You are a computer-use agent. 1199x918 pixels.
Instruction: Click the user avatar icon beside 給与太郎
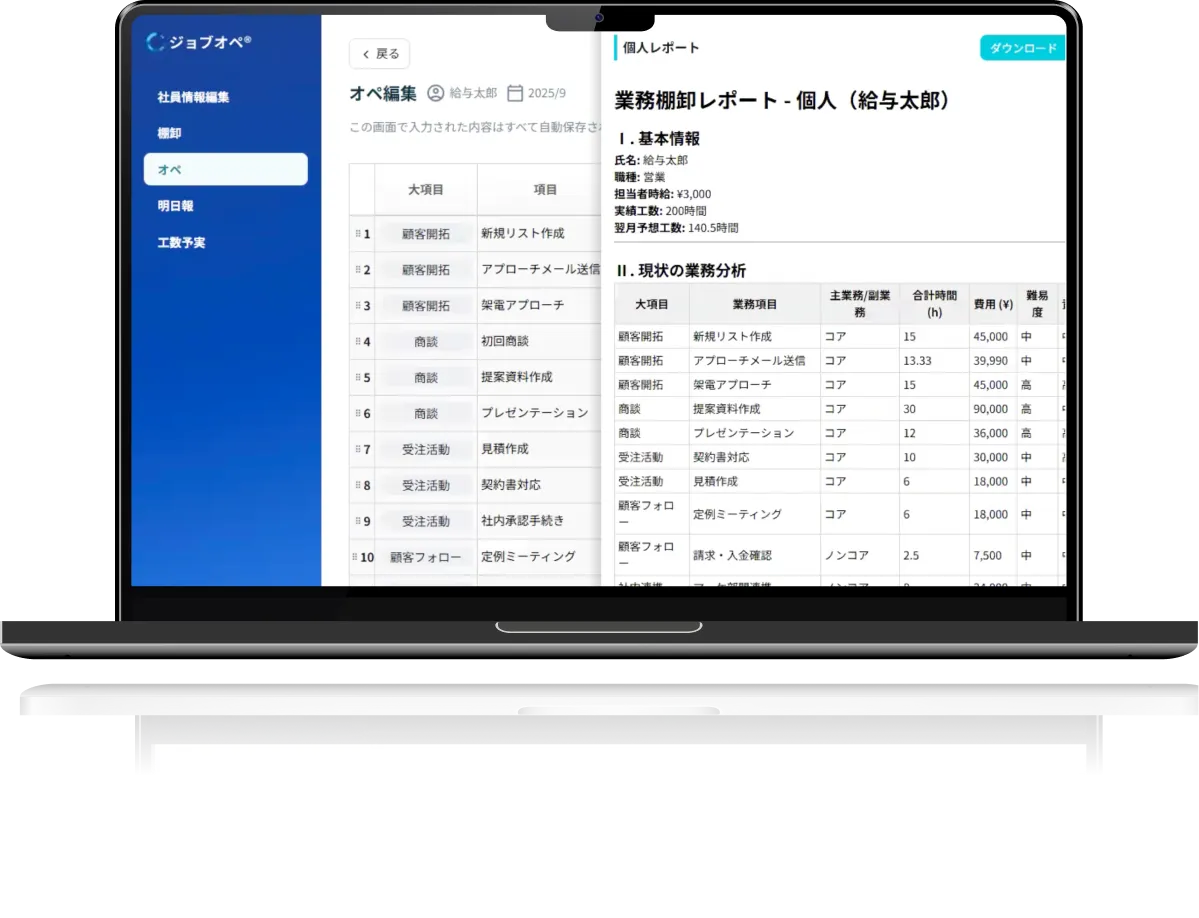pyautogui.click(x=434, y=94)
